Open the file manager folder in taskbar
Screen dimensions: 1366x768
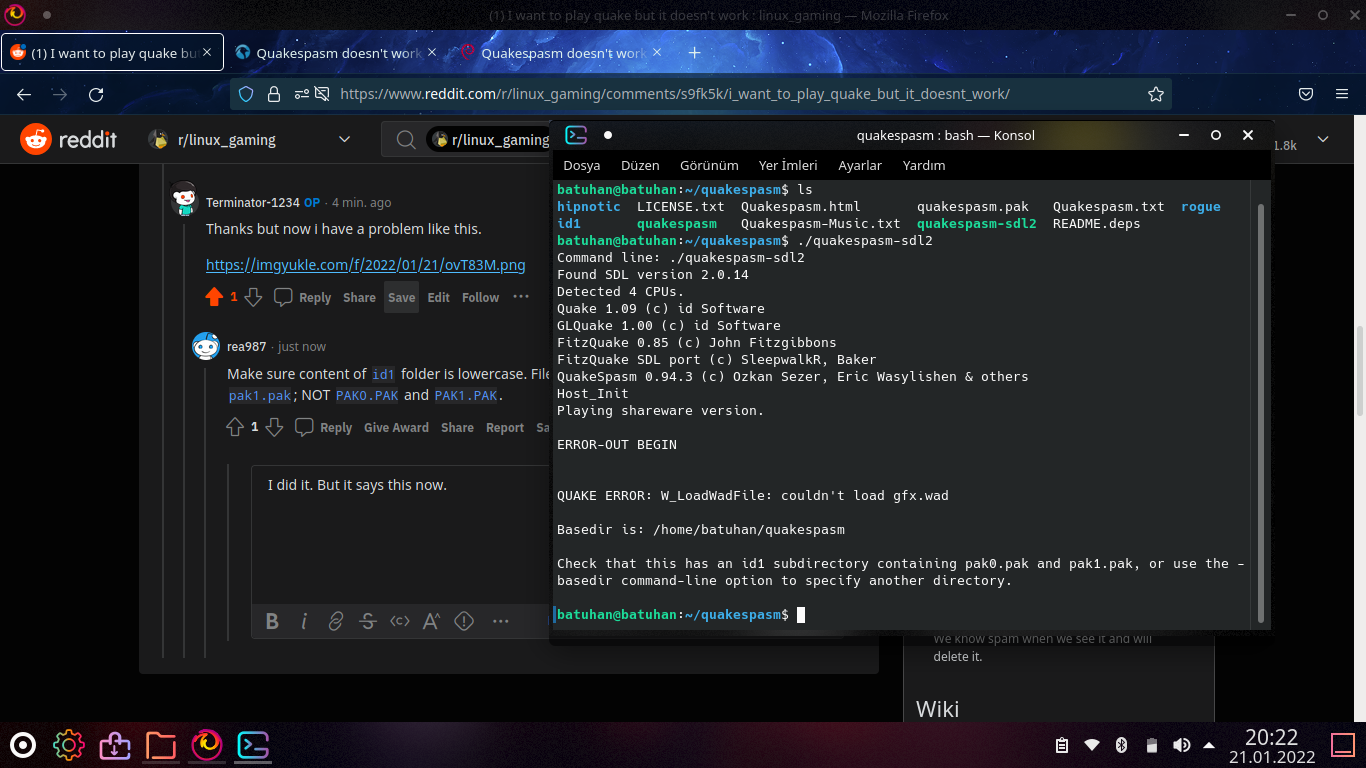click(x=161, y=745)
